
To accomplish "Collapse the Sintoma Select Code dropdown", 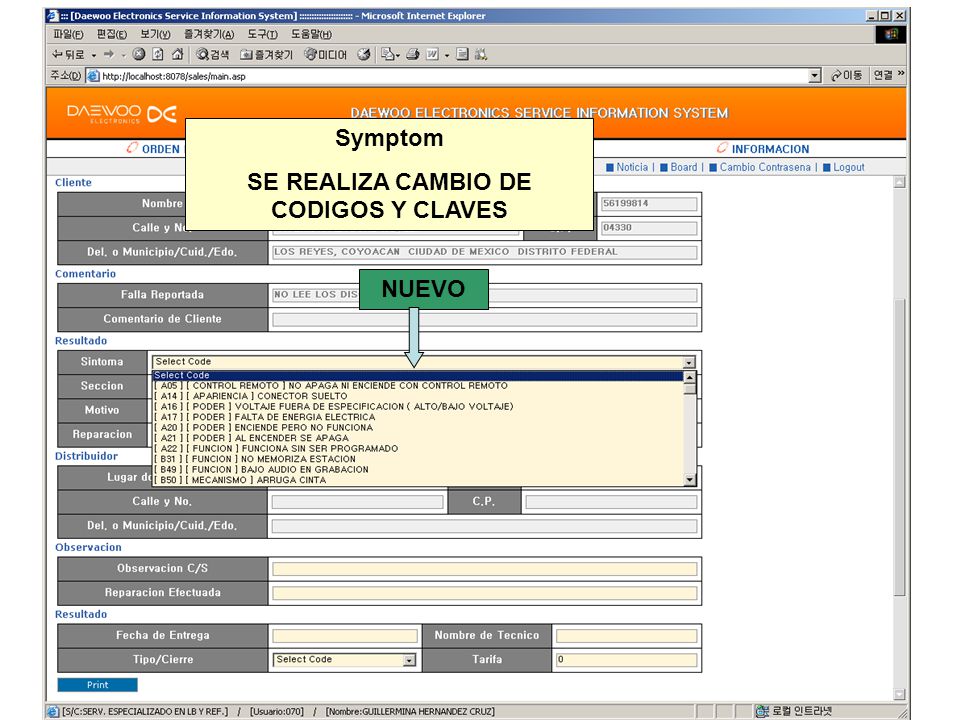I will (x=689, y=362).
